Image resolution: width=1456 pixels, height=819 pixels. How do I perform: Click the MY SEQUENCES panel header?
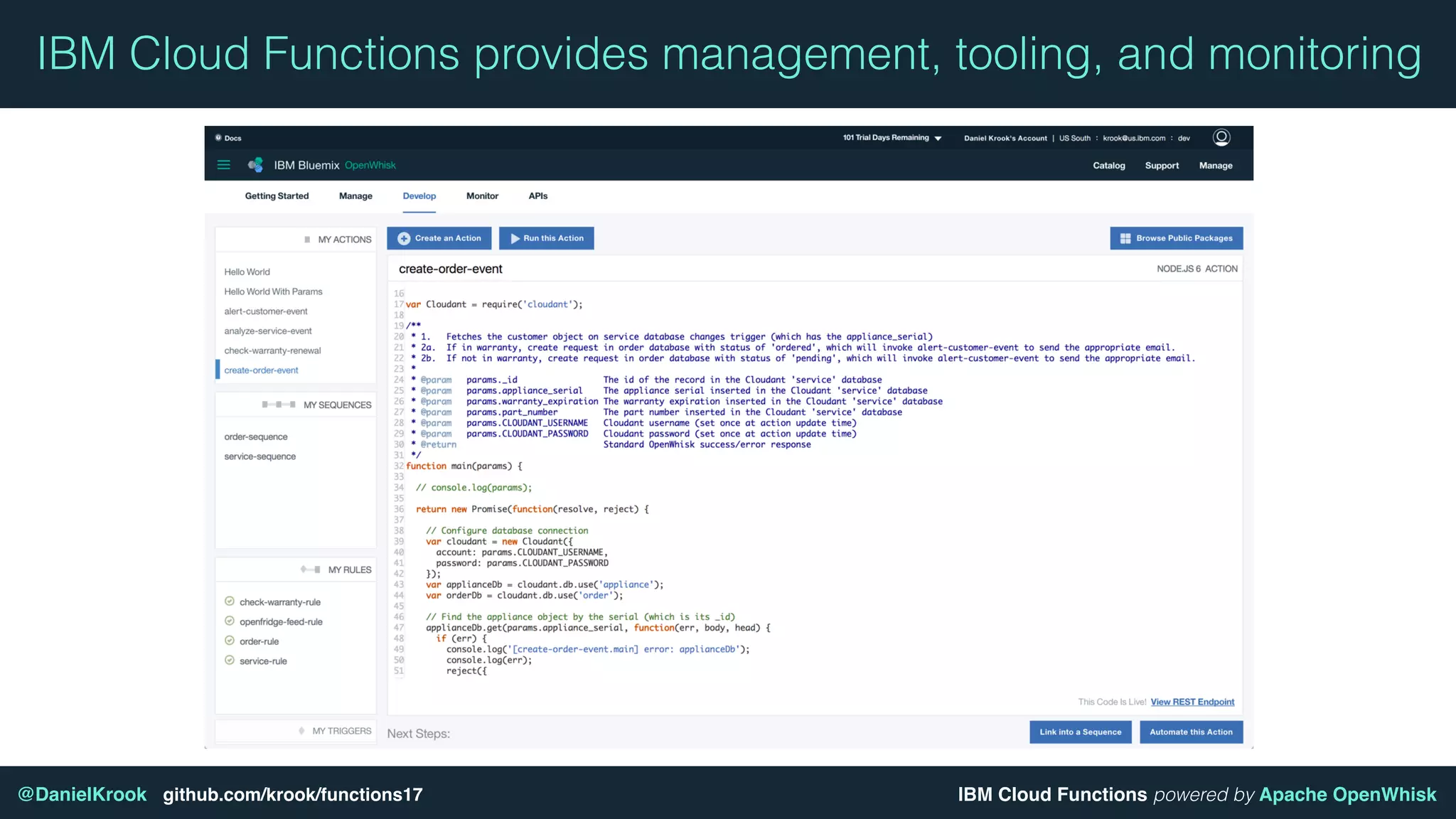click(x=296, y=405)
